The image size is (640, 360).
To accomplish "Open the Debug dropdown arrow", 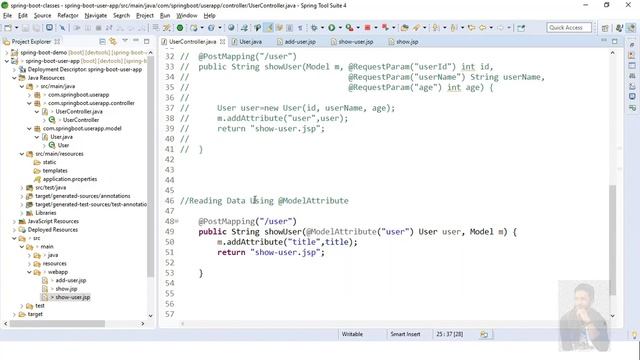I will pos(322,28).
